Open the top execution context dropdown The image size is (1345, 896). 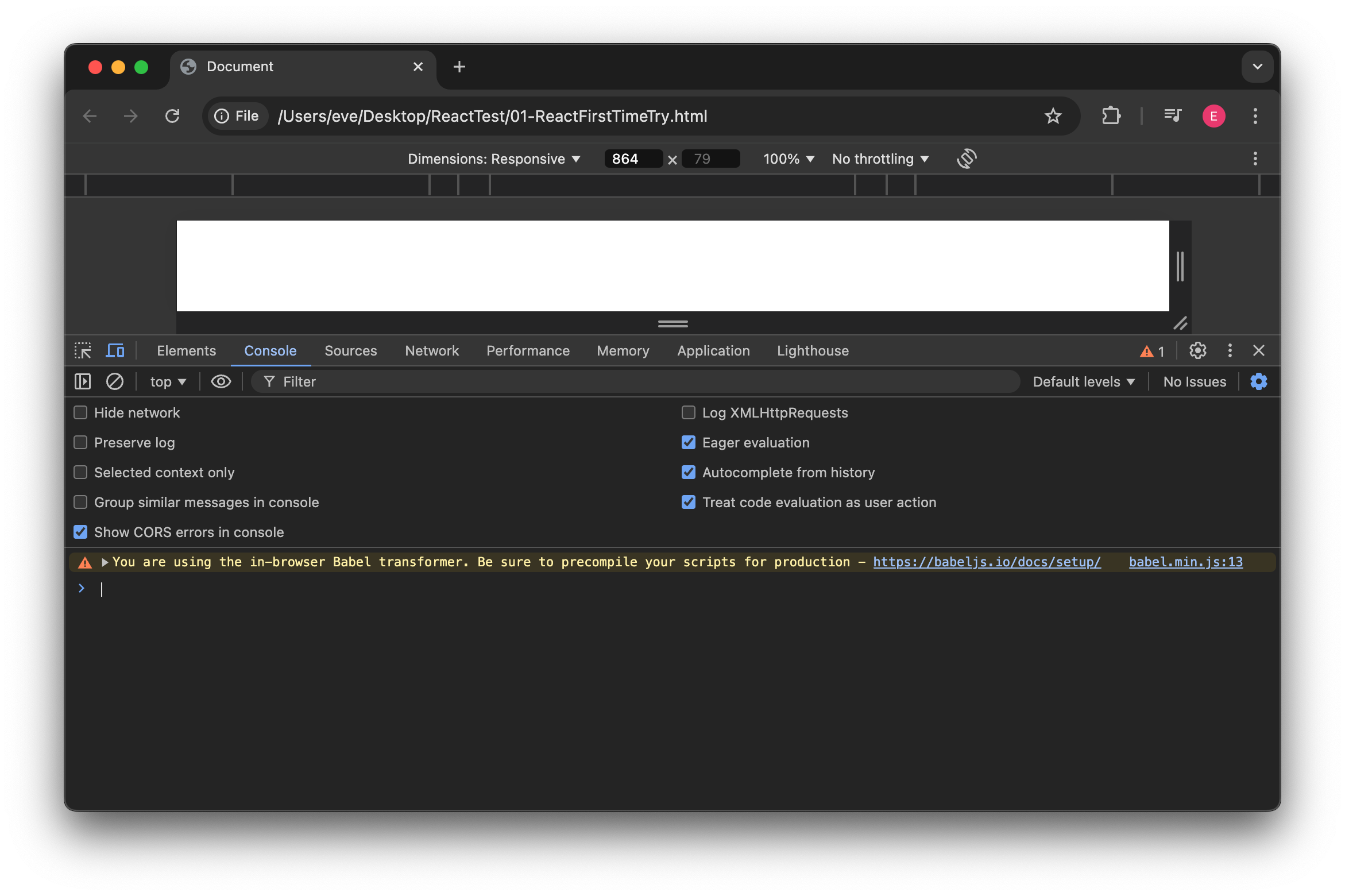[167, 381]
